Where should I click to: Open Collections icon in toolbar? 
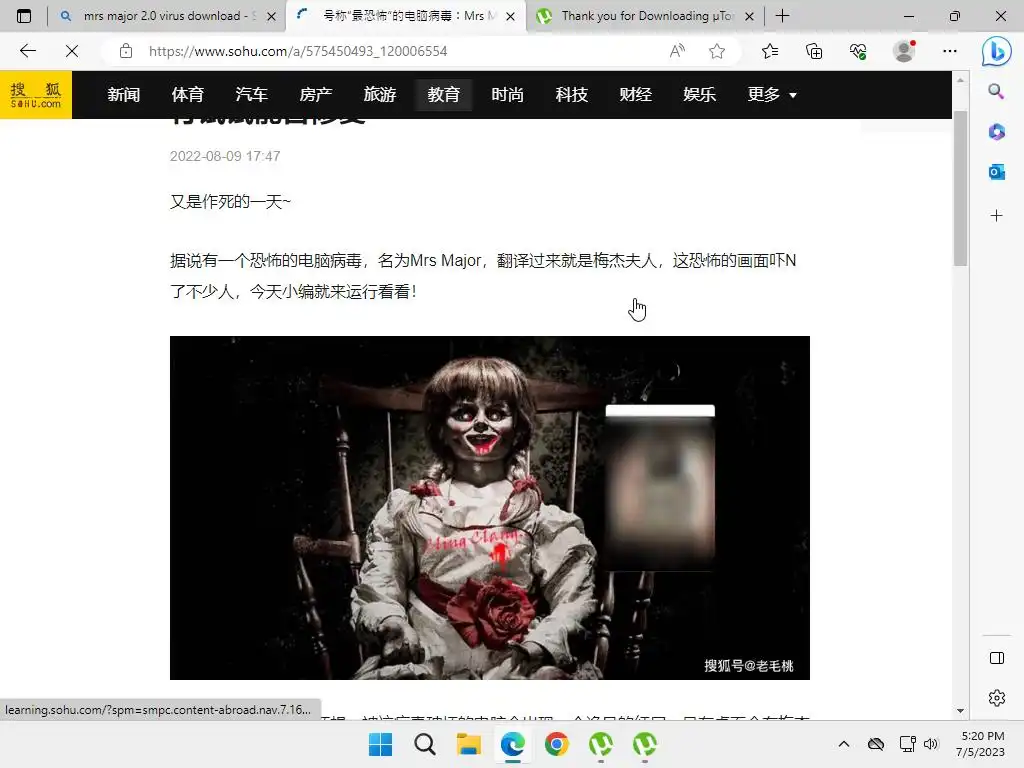pos(814,51)
